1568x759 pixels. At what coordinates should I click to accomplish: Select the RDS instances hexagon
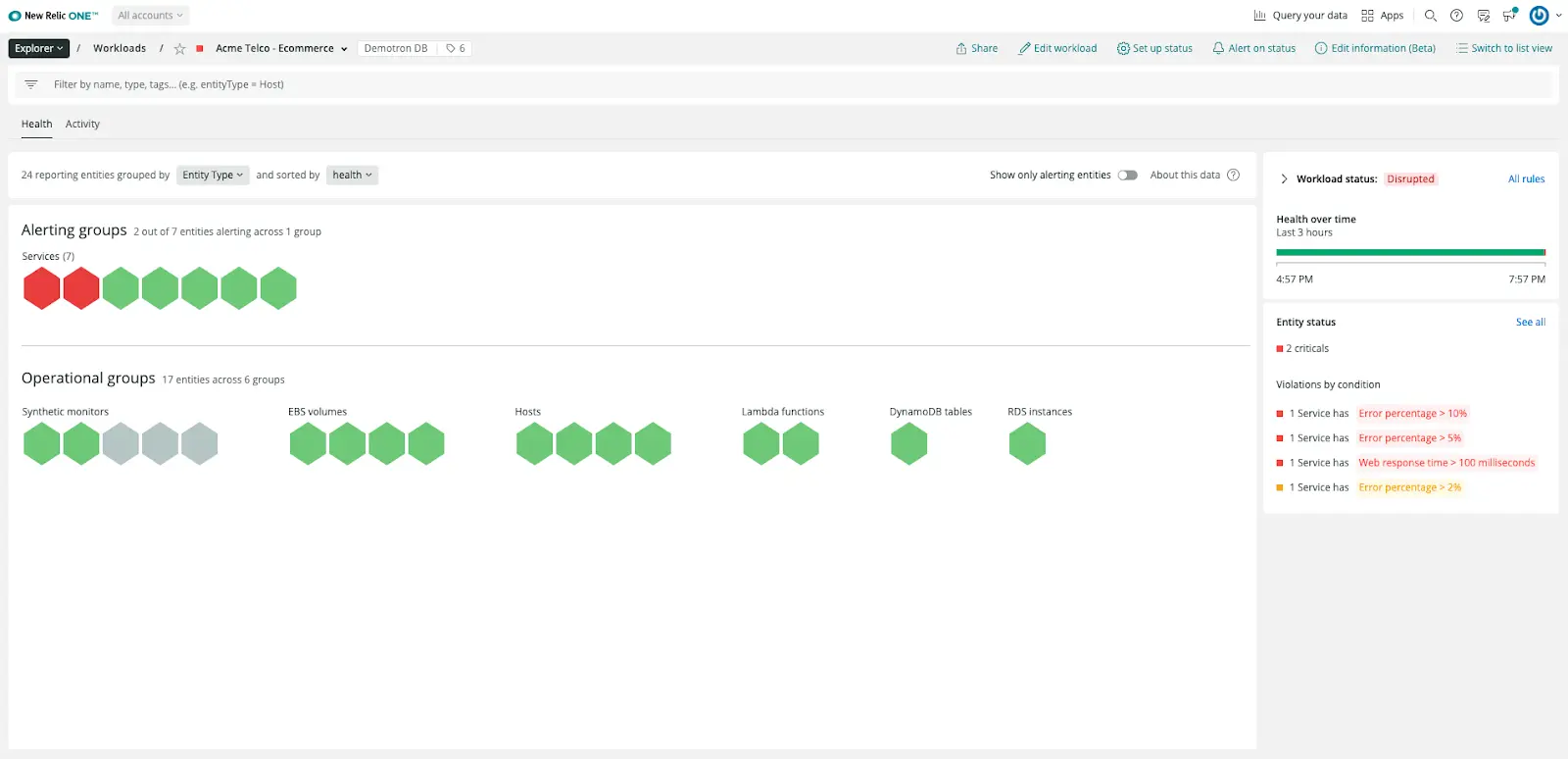[x=1027, y=443]
